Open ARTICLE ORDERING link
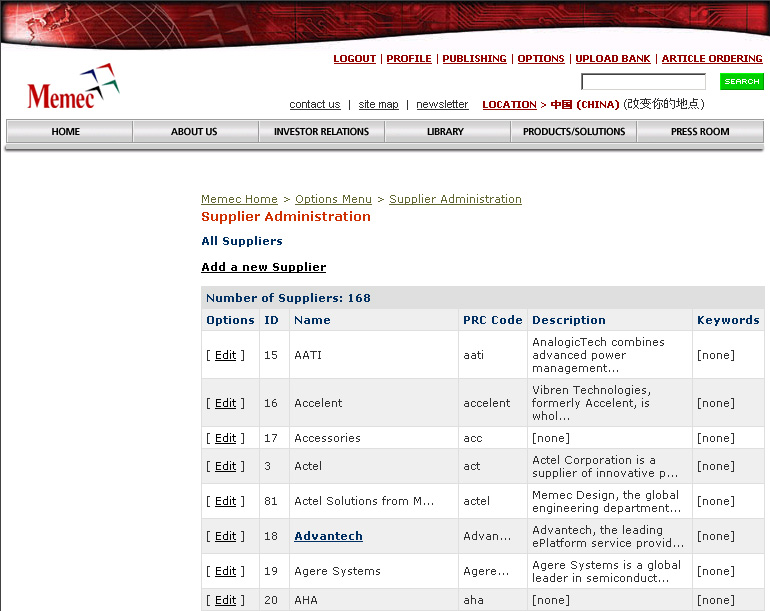The height and width of the screenshot is (611, 770). point(712,59)
